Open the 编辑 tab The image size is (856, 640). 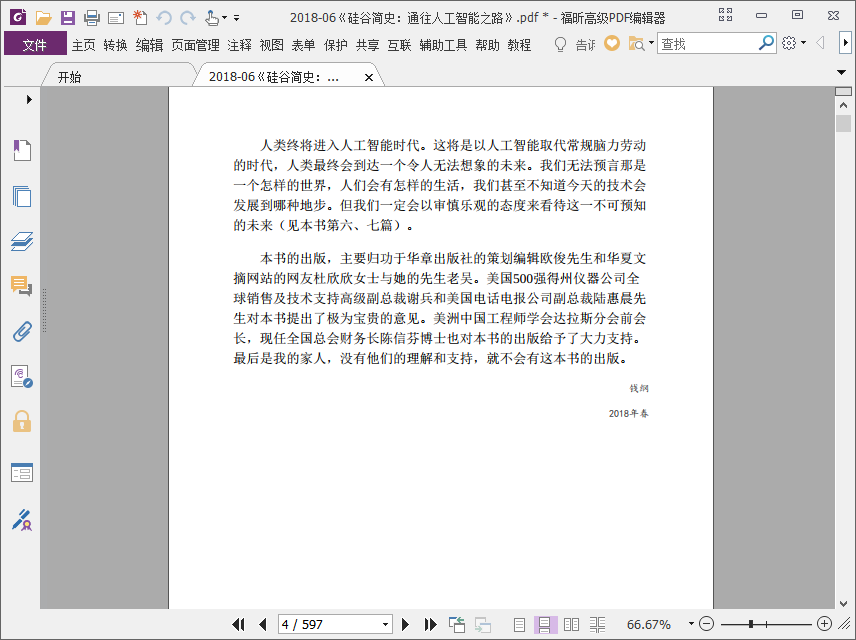(x=149, y=45)
